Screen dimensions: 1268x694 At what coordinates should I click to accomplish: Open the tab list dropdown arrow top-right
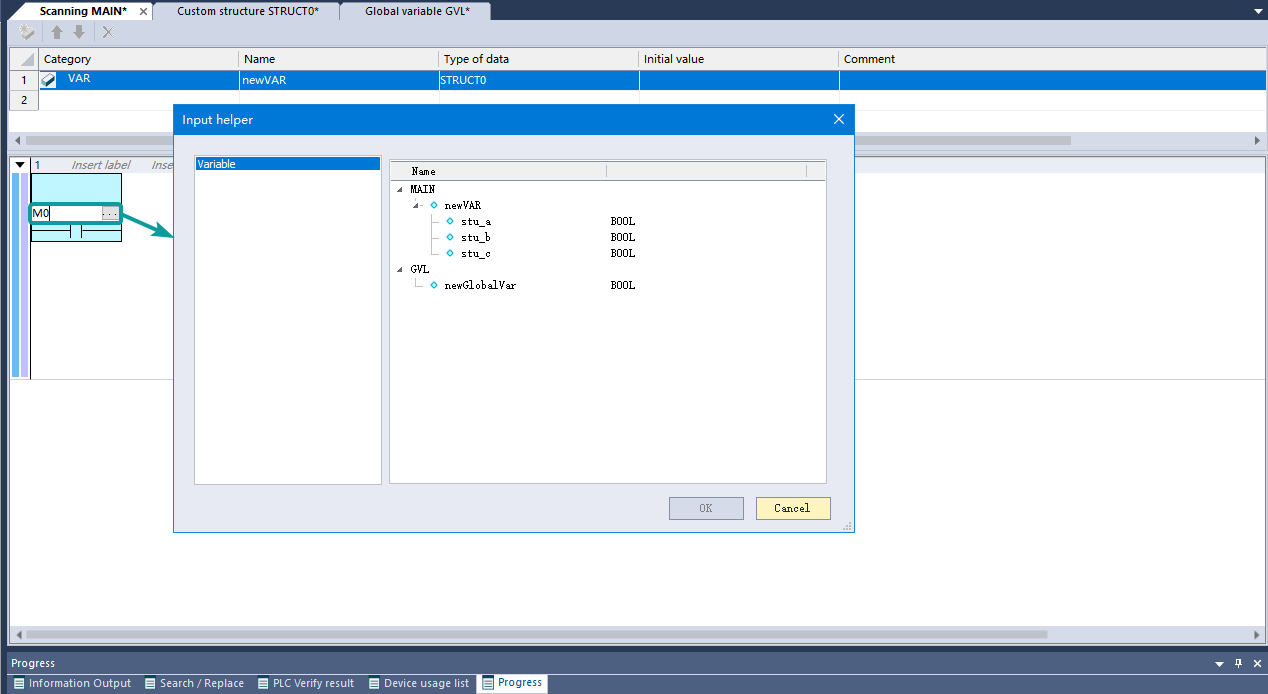[x=1257, y=11]
